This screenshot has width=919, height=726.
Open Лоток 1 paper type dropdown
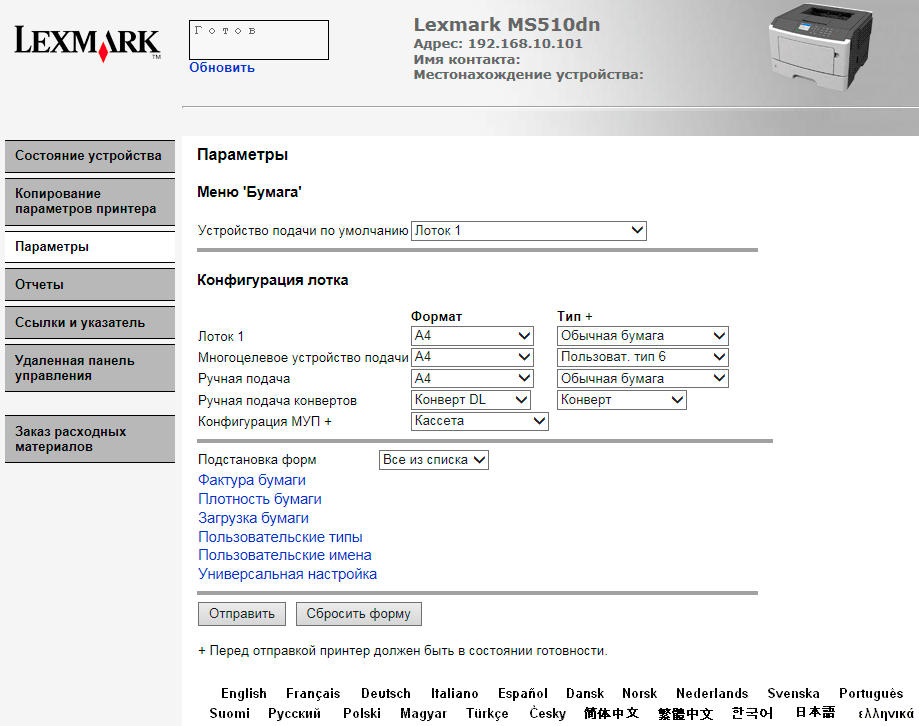[642, 336]
